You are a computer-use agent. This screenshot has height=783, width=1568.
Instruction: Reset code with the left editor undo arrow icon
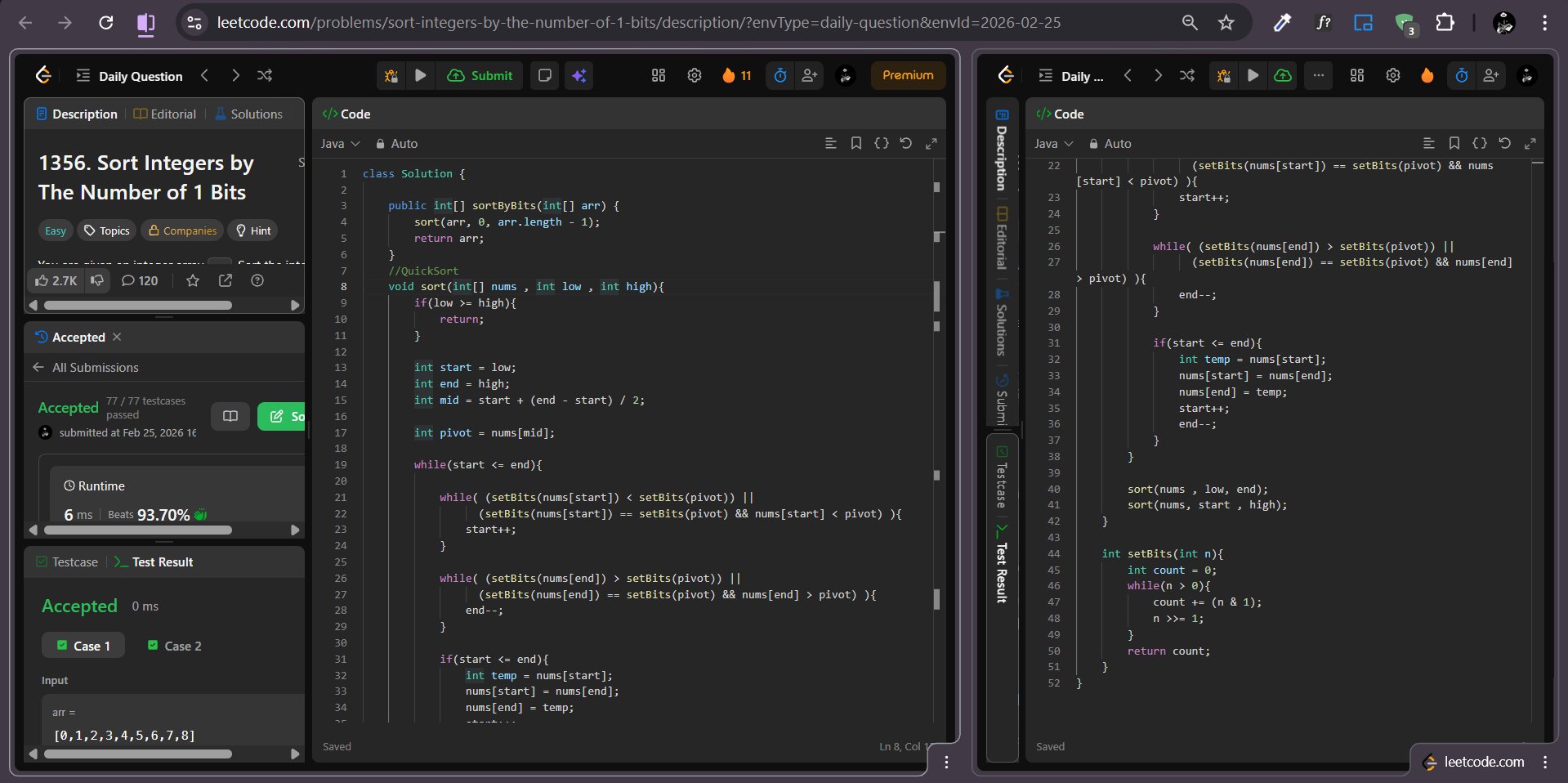pos(905,144)
